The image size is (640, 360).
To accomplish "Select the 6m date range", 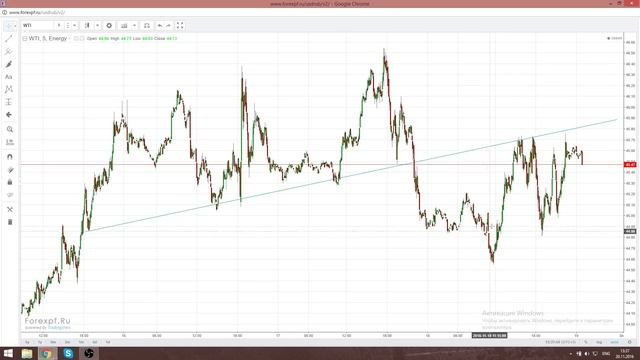I will (x=53, y=342).
